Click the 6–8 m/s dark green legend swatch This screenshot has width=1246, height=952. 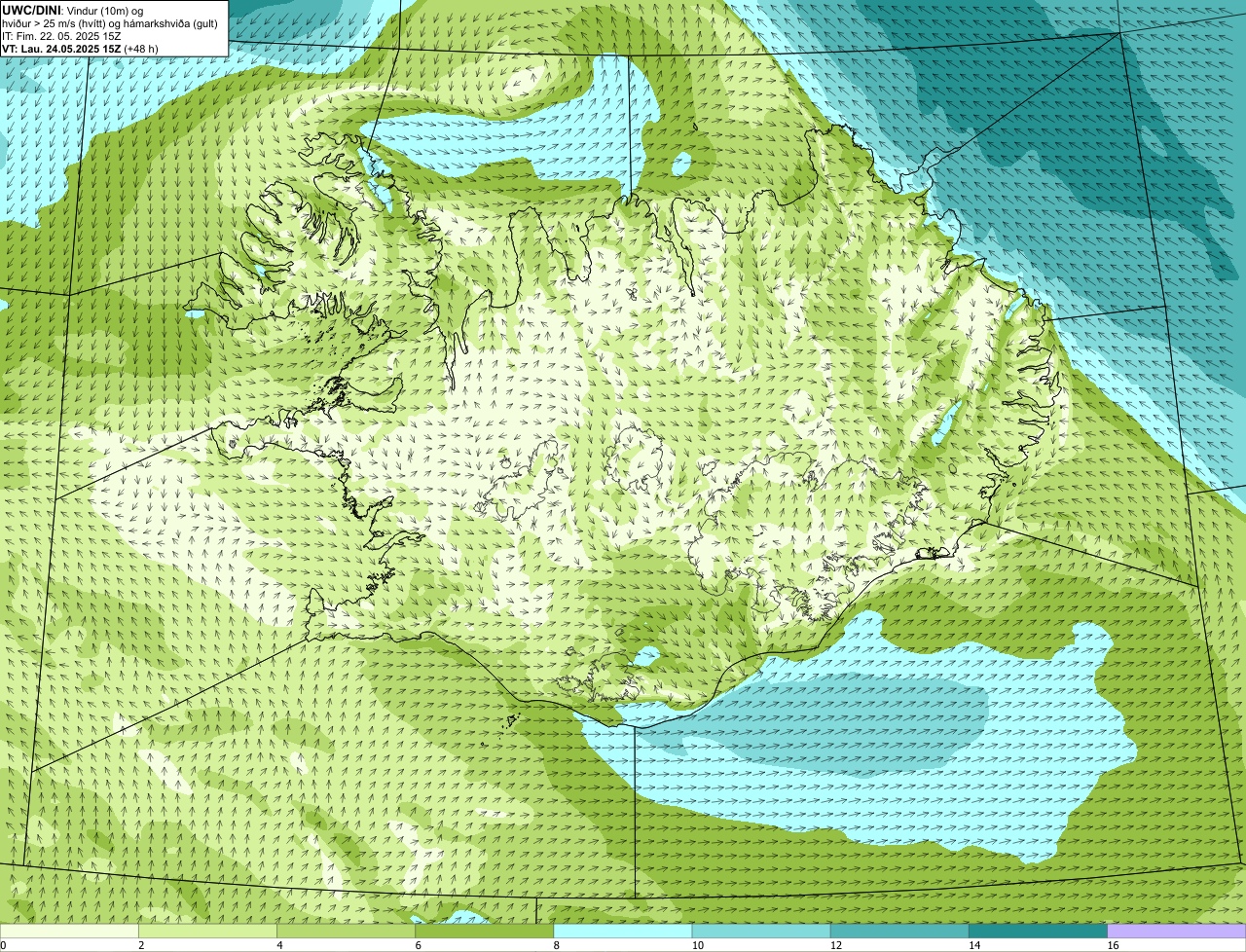(485, 931)
